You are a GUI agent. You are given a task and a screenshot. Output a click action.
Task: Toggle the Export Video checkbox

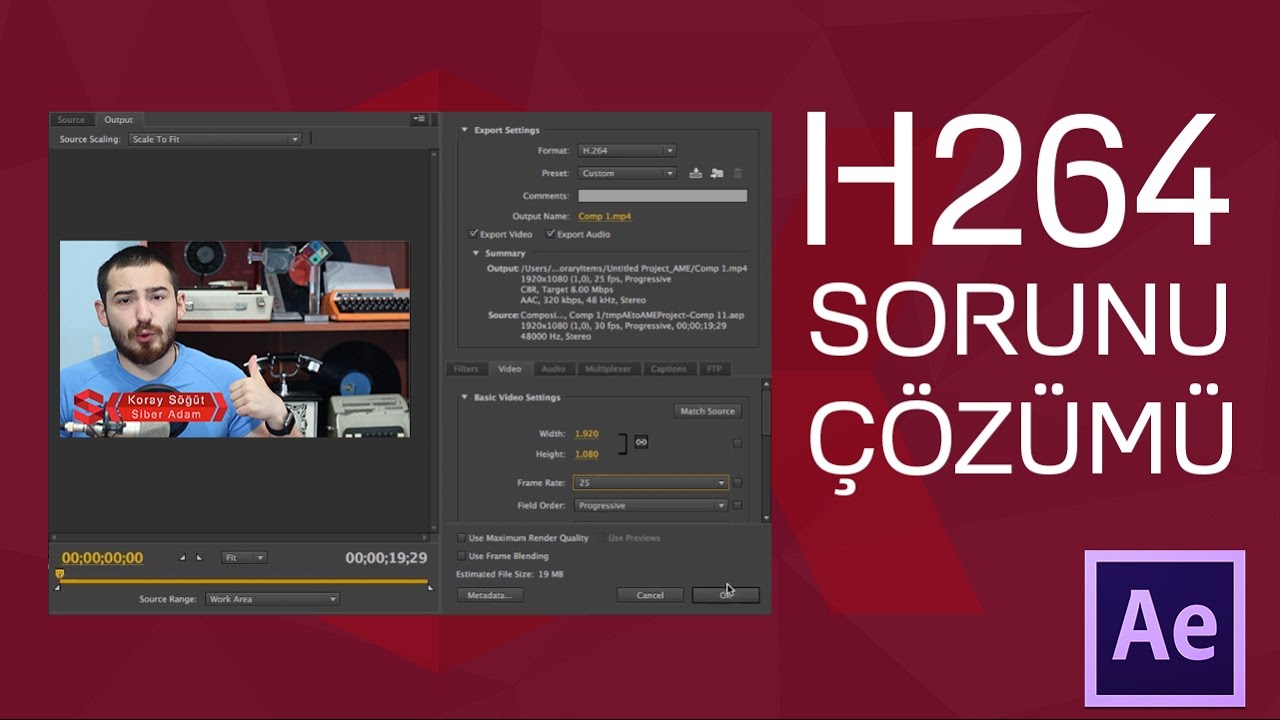click(473, 234)
